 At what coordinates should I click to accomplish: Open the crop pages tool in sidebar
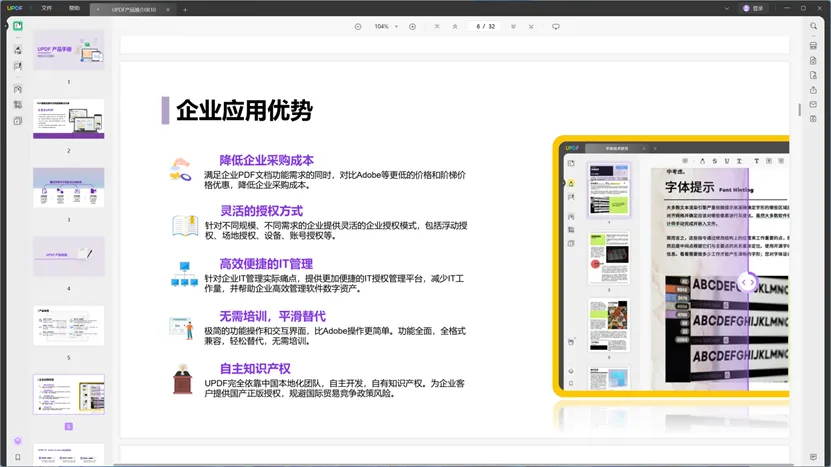coord(17,105)
